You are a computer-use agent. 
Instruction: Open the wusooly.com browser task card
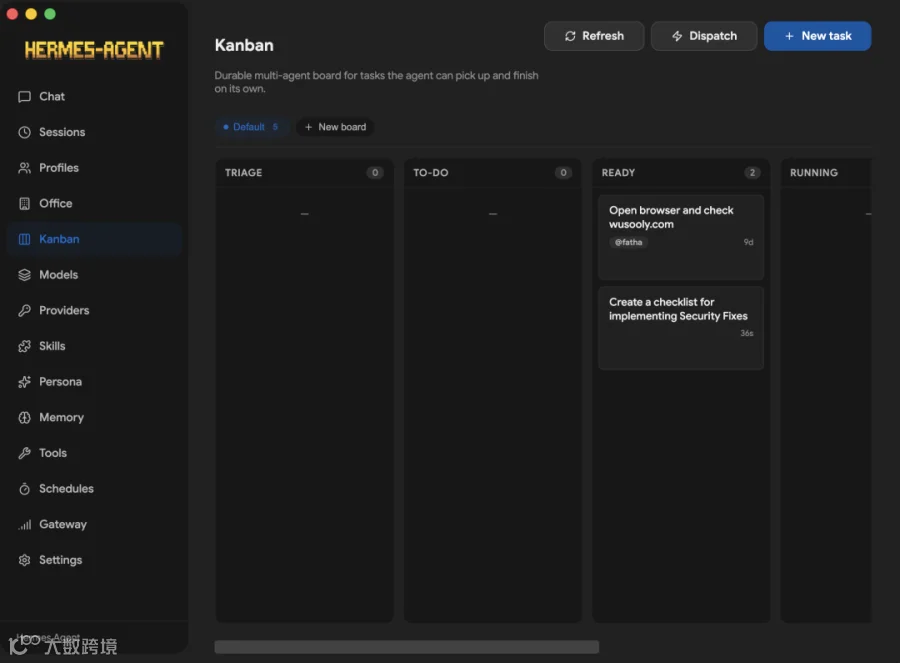click(x=681, y=237)
